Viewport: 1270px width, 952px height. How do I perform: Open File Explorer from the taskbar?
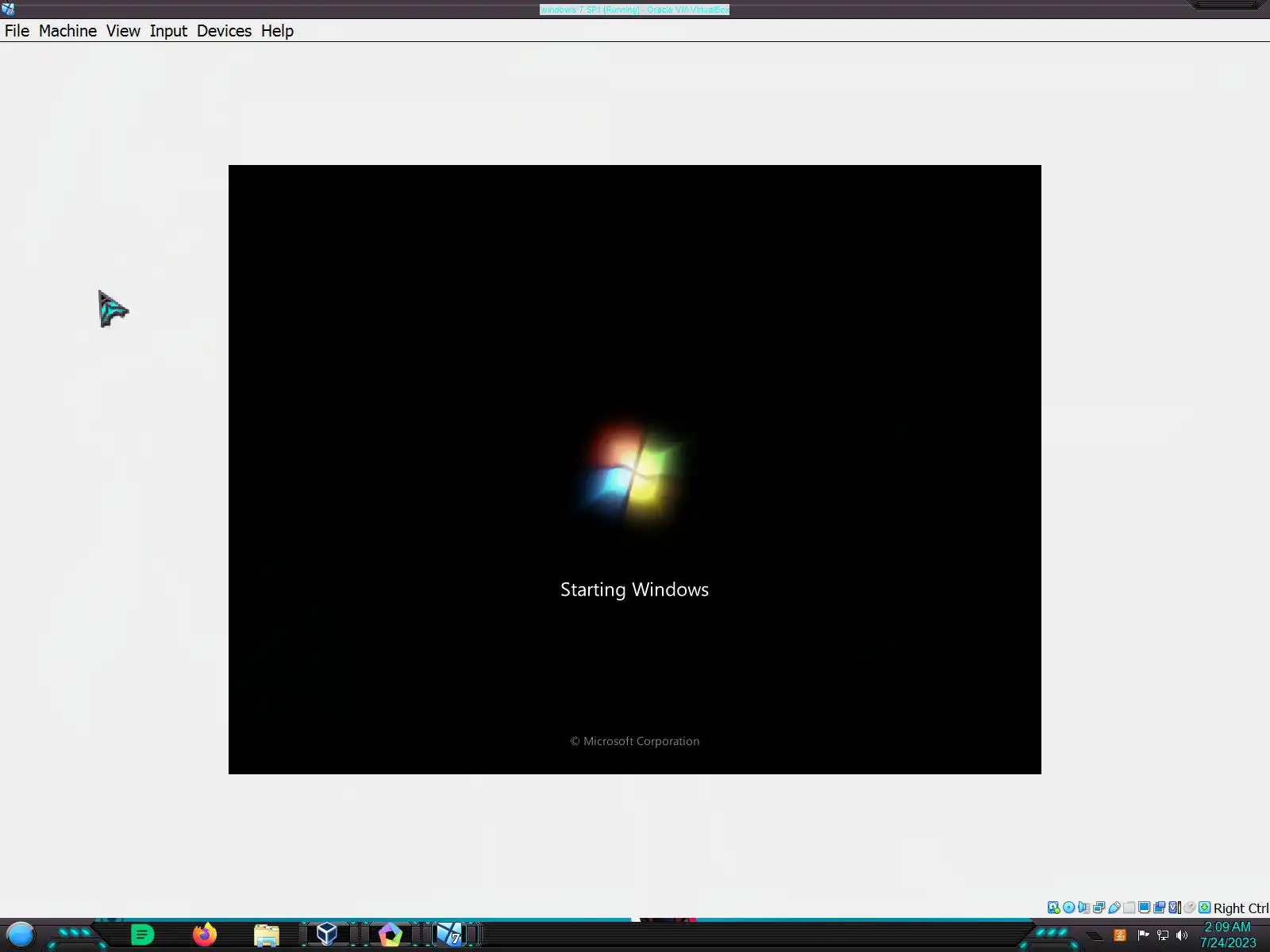coord(267,936)
